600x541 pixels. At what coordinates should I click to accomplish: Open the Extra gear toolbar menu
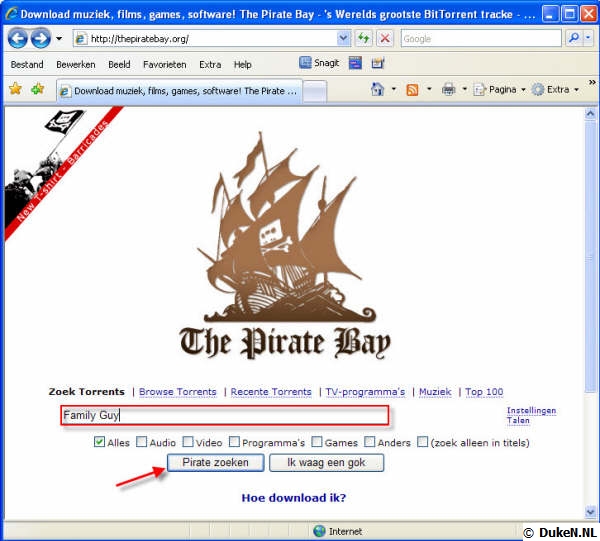point(555,90)
